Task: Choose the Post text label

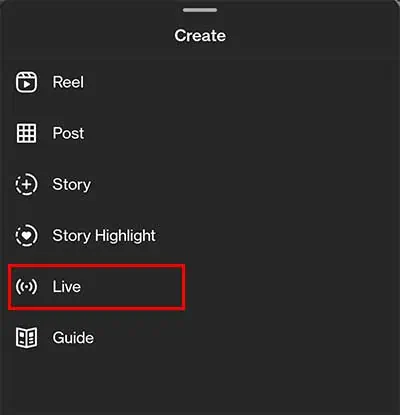Action: [x=68, y=133]
